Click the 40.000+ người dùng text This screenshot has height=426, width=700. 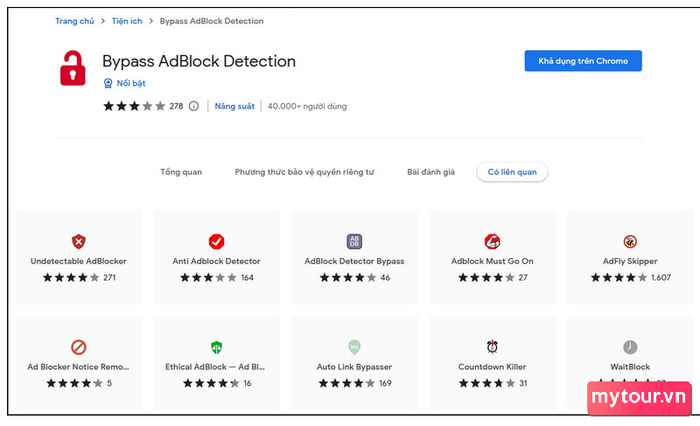click(307, 106)
